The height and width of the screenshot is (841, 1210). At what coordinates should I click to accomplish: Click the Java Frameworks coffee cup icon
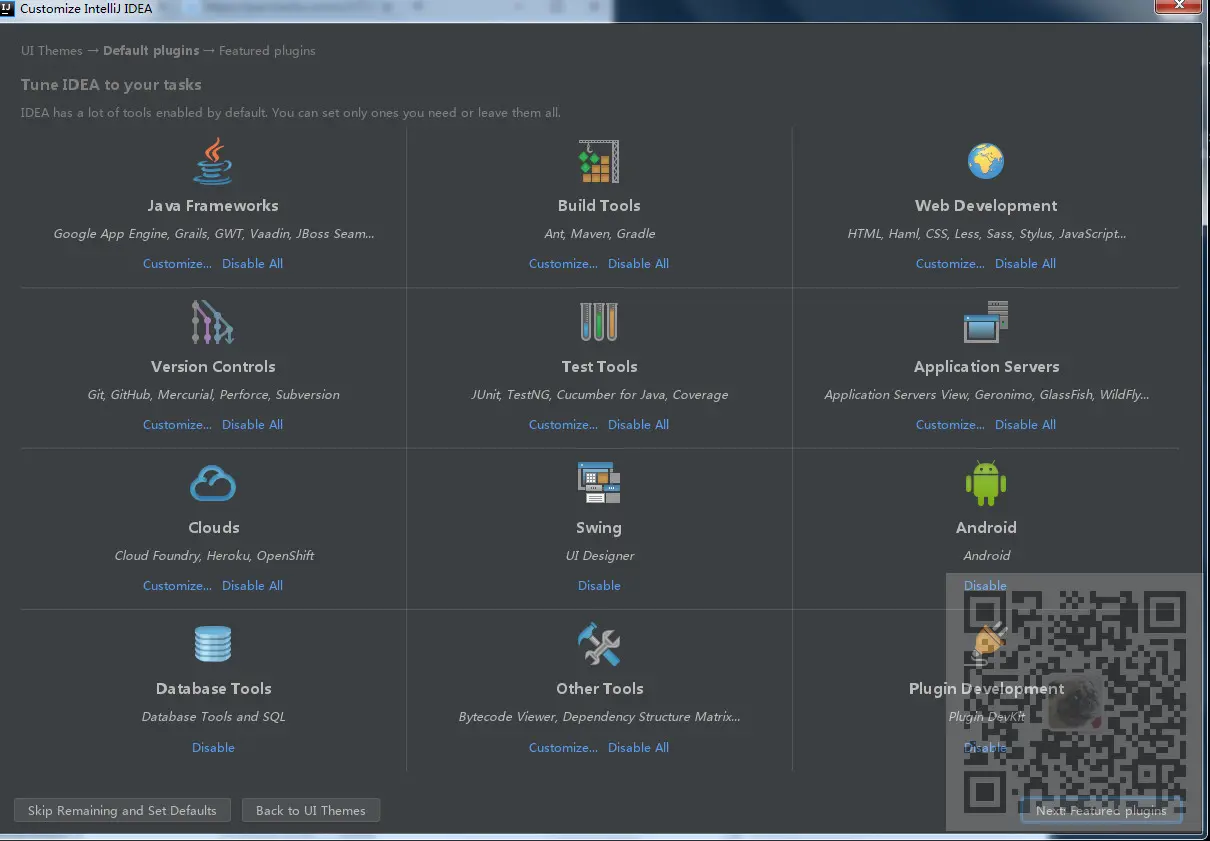pos(213,161)
